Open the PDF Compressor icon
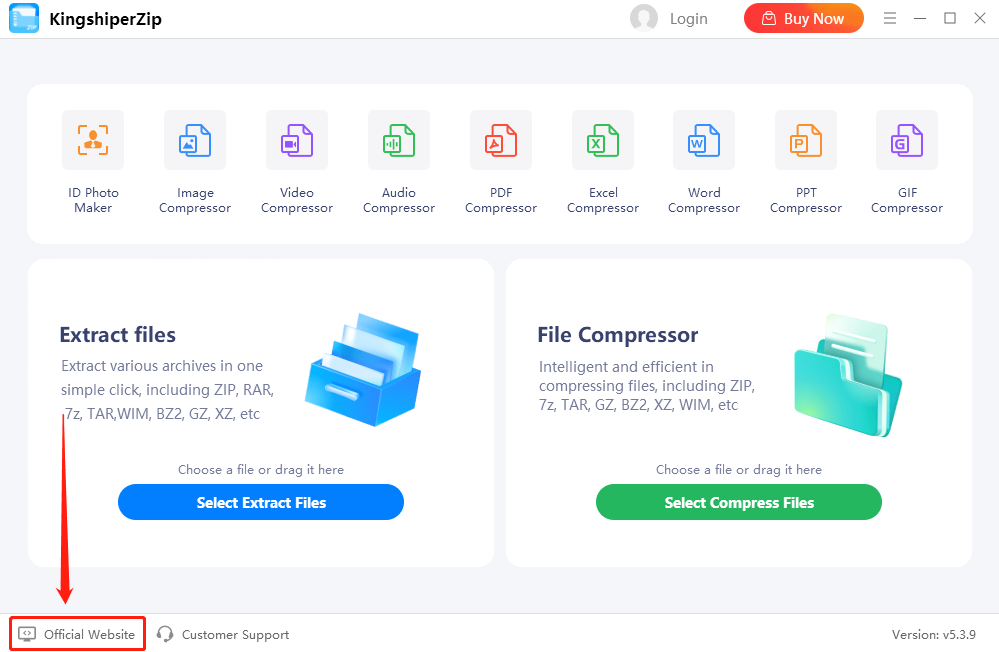999x652 pixels. (501, 140)
